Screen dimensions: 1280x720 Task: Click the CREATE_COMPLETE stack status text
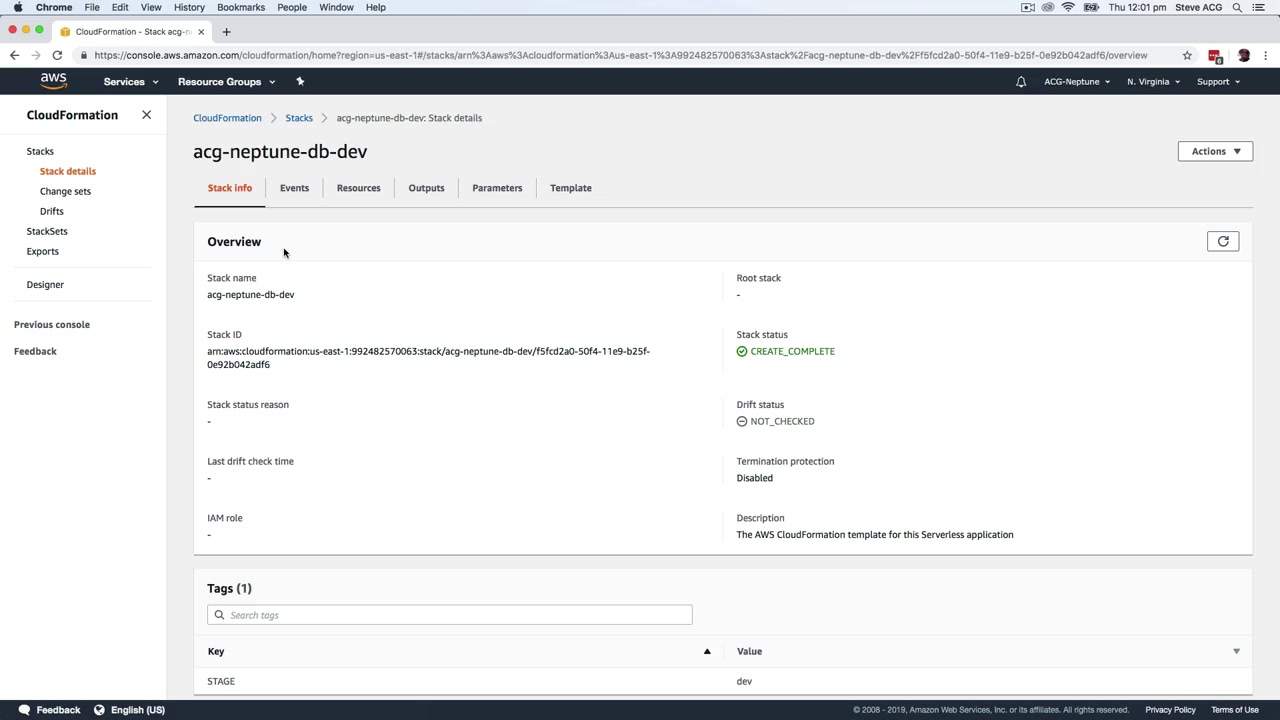point(792,351)
